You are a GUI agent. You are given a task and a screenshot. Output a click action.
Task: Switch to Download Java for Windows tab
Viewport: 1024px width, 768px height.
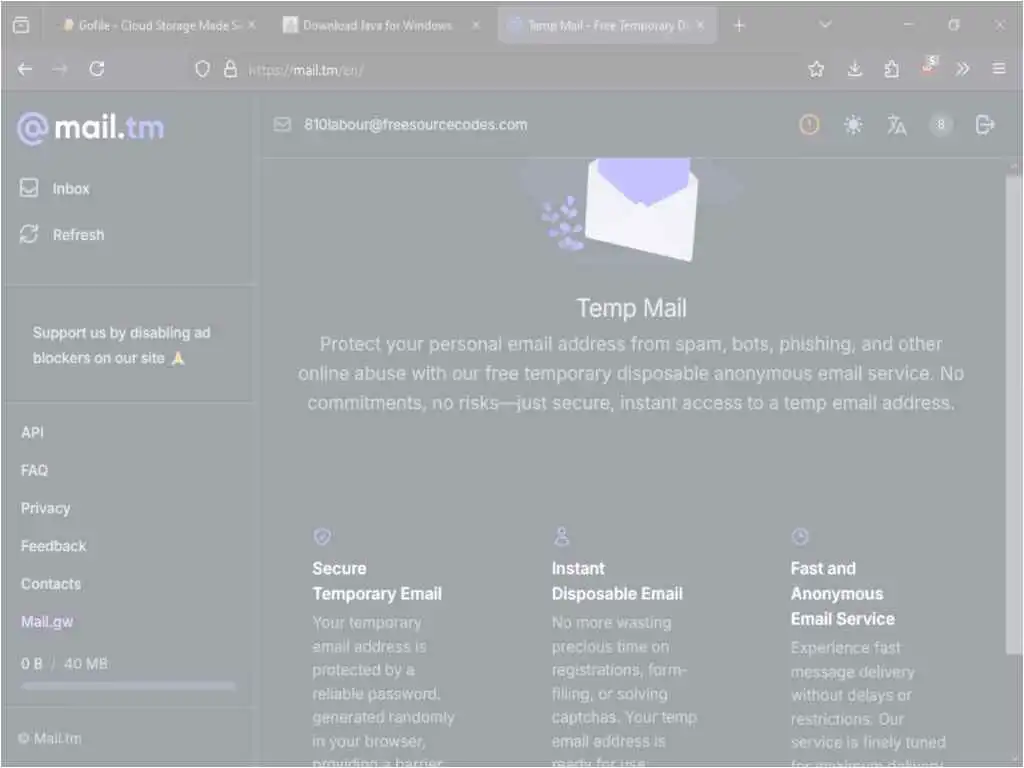click(377, 25)
